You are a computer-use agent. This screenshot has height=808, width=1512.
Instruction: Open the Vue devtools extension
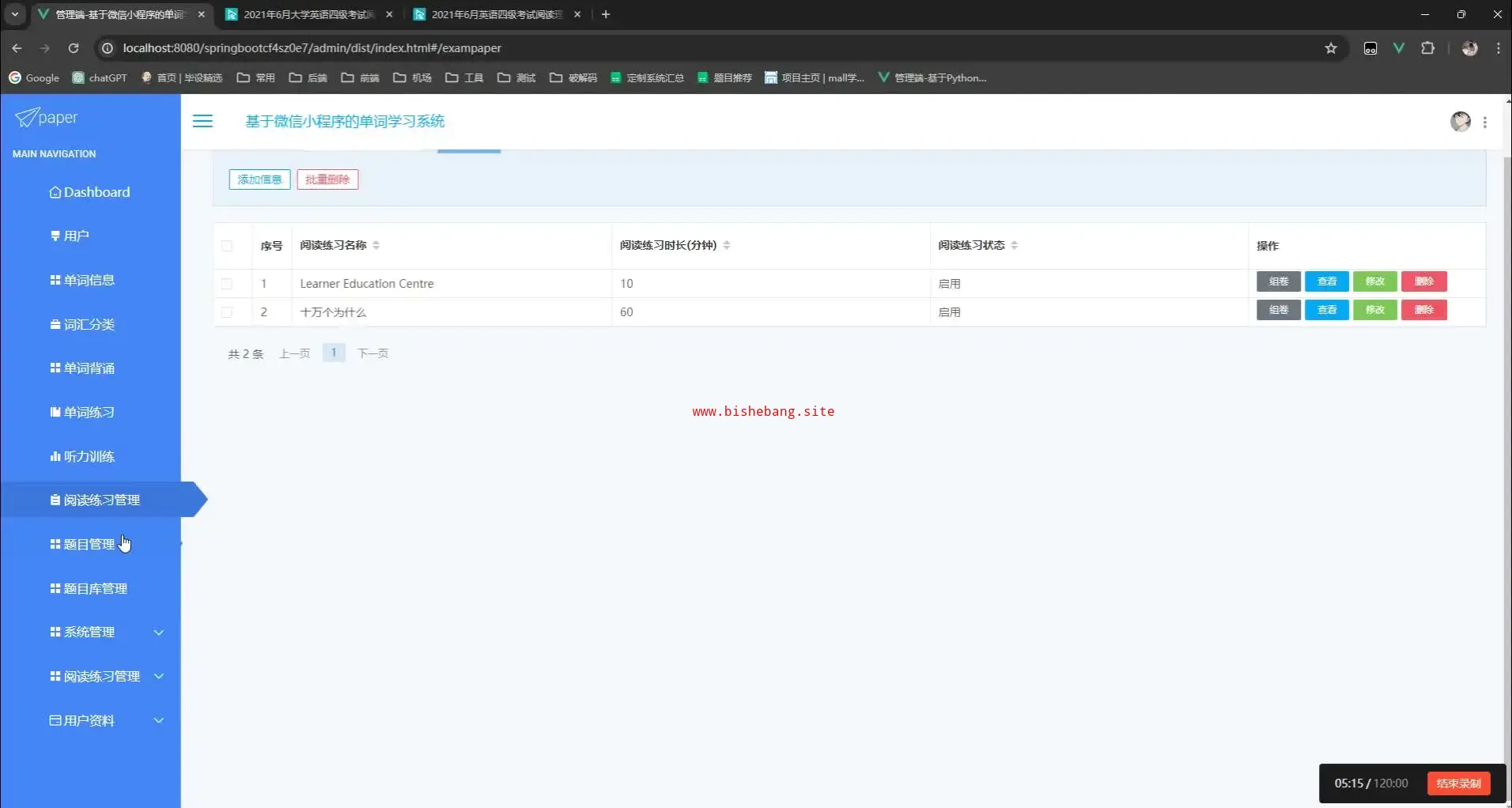click(1399, 48)
